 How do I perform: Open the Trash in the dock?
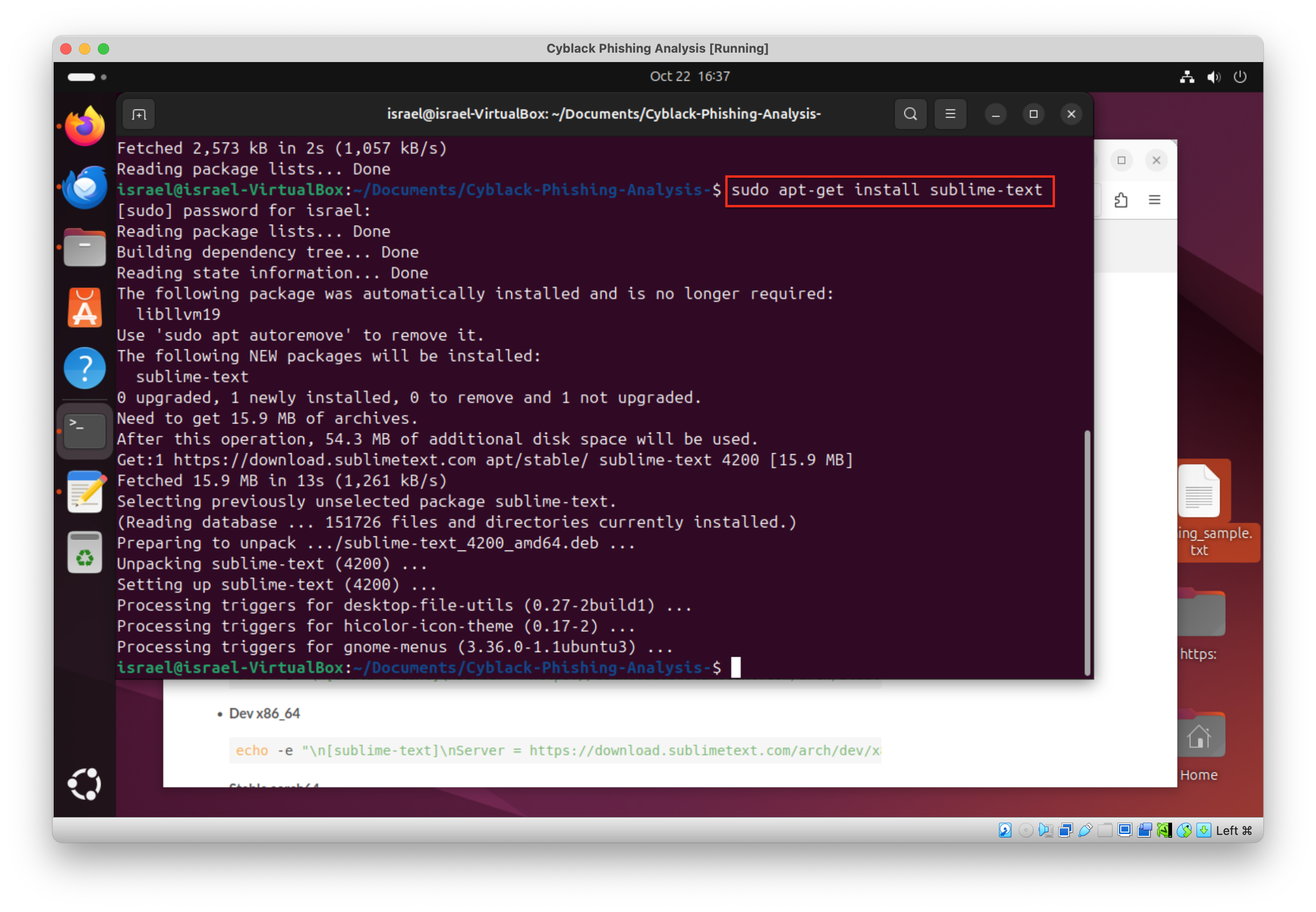coord(85,552)
